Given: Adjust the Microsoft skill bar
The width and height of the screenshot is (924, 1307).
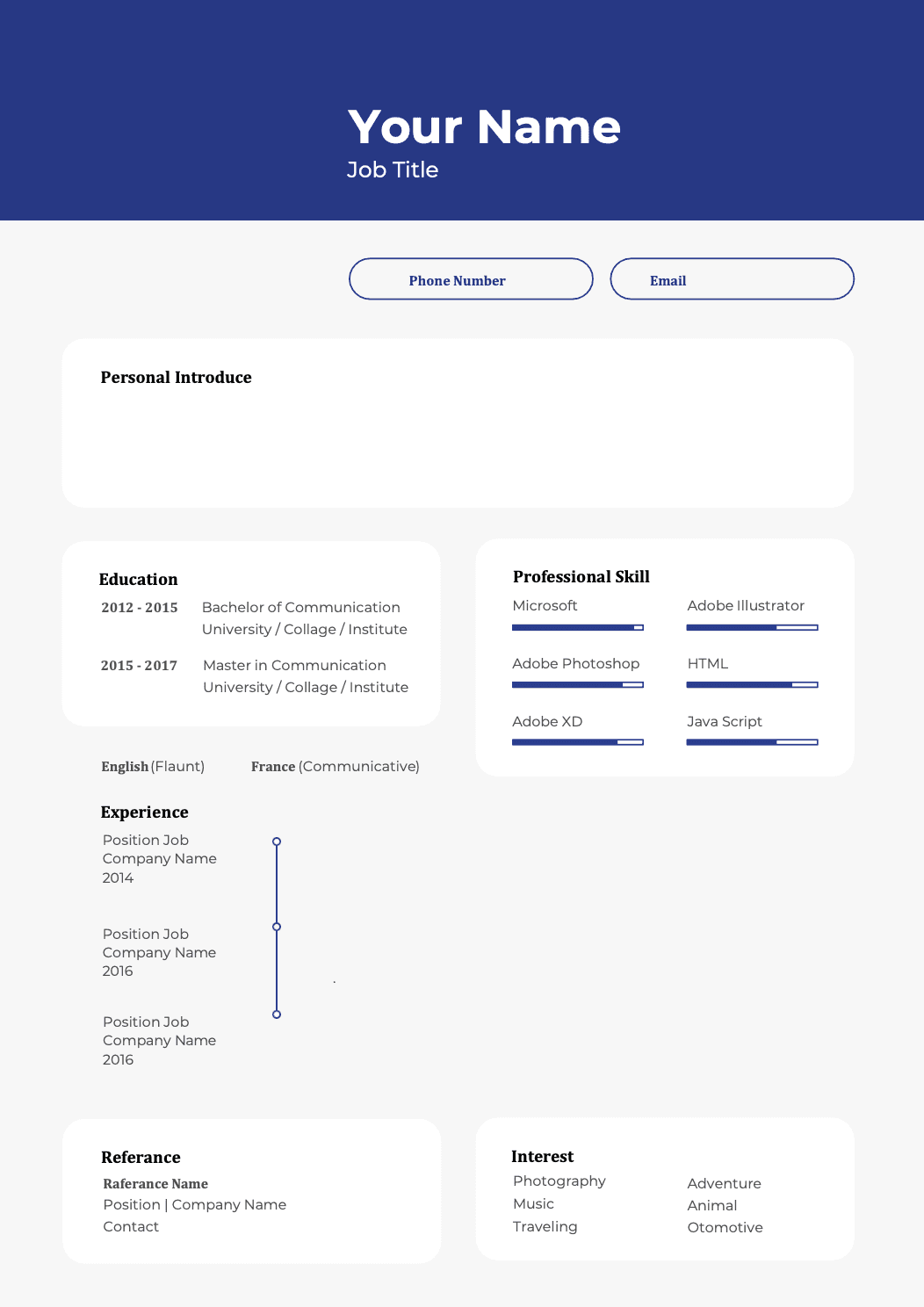Looking at the screenshot, I should [x=578, y=627].
